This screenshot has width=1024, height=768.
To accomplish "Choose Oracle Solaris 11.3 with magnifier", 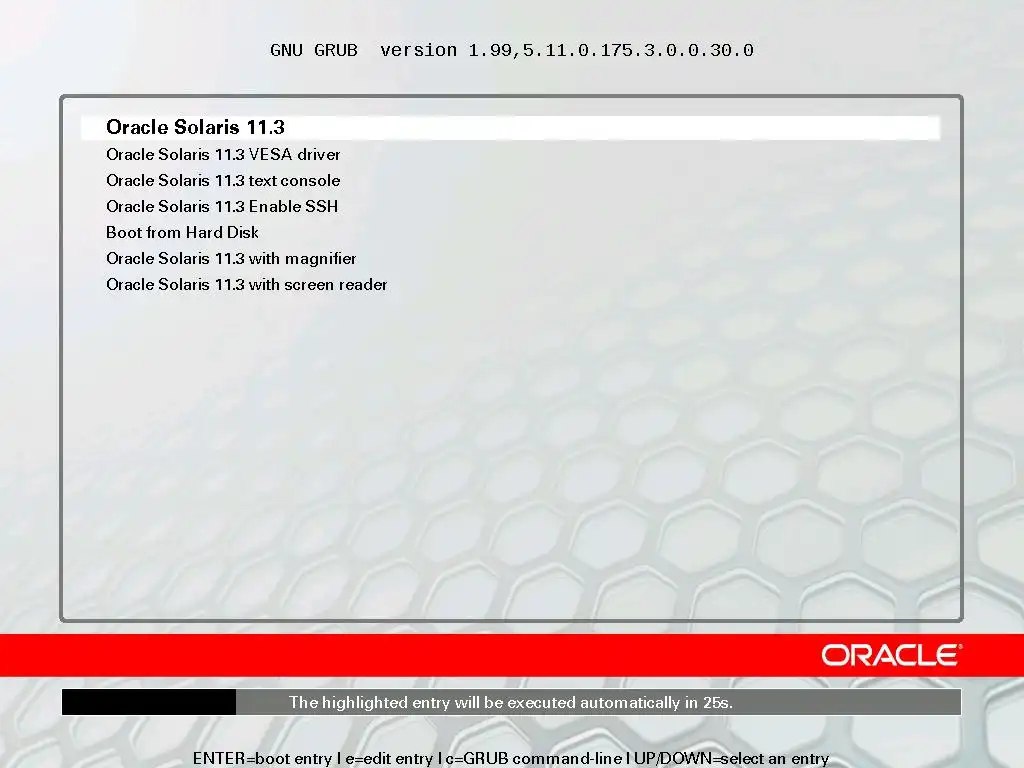I will (x=231, y=259).
